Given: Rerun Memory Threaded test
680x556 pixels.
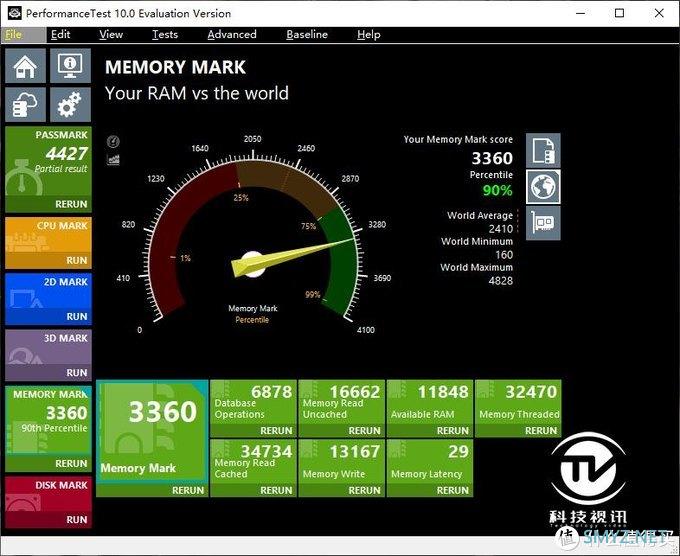Looking at the screenshot, I should (x=541, y=431).
